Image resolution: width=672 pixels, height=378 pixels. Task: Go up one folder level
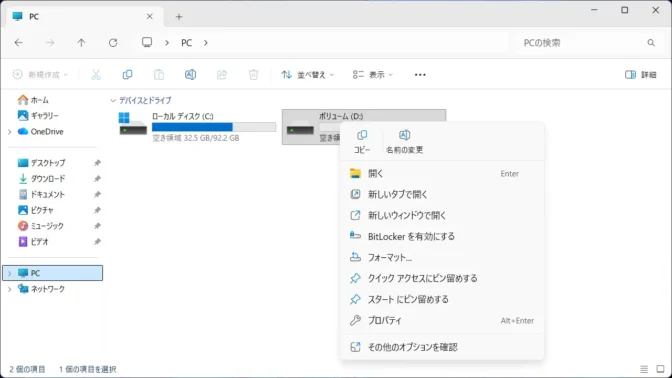click(81, 42)
